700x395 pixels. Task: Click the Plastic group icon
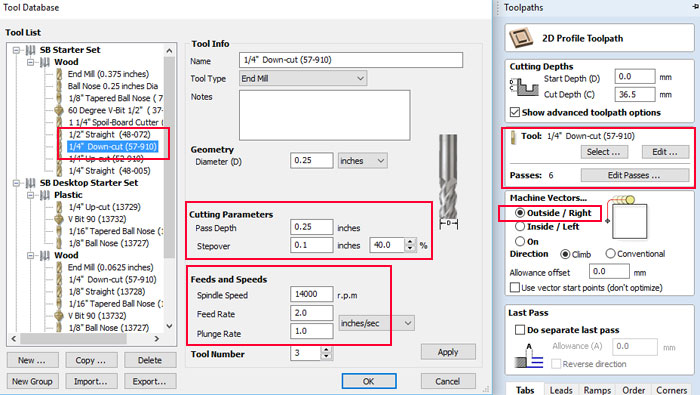tap(45, 195)
